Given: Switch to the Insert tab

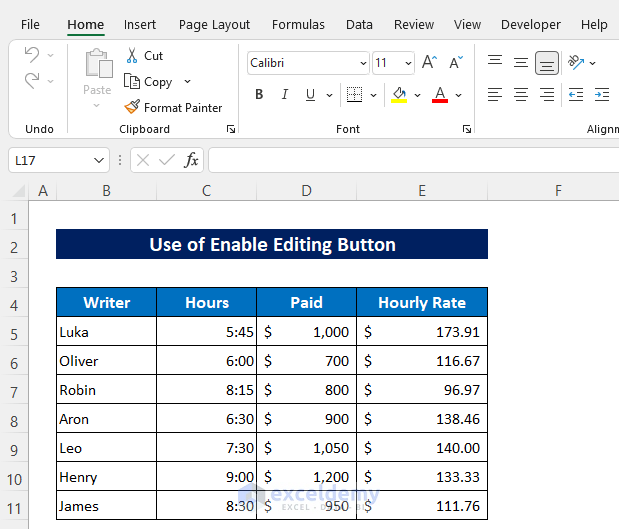Looking at the screenshot, I should coord(140,24).
